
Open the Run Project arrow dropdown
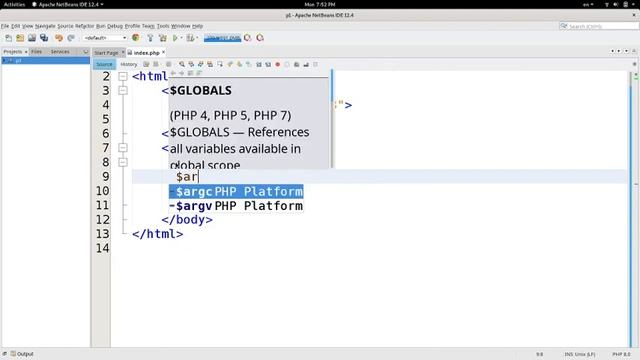point(181,38)
